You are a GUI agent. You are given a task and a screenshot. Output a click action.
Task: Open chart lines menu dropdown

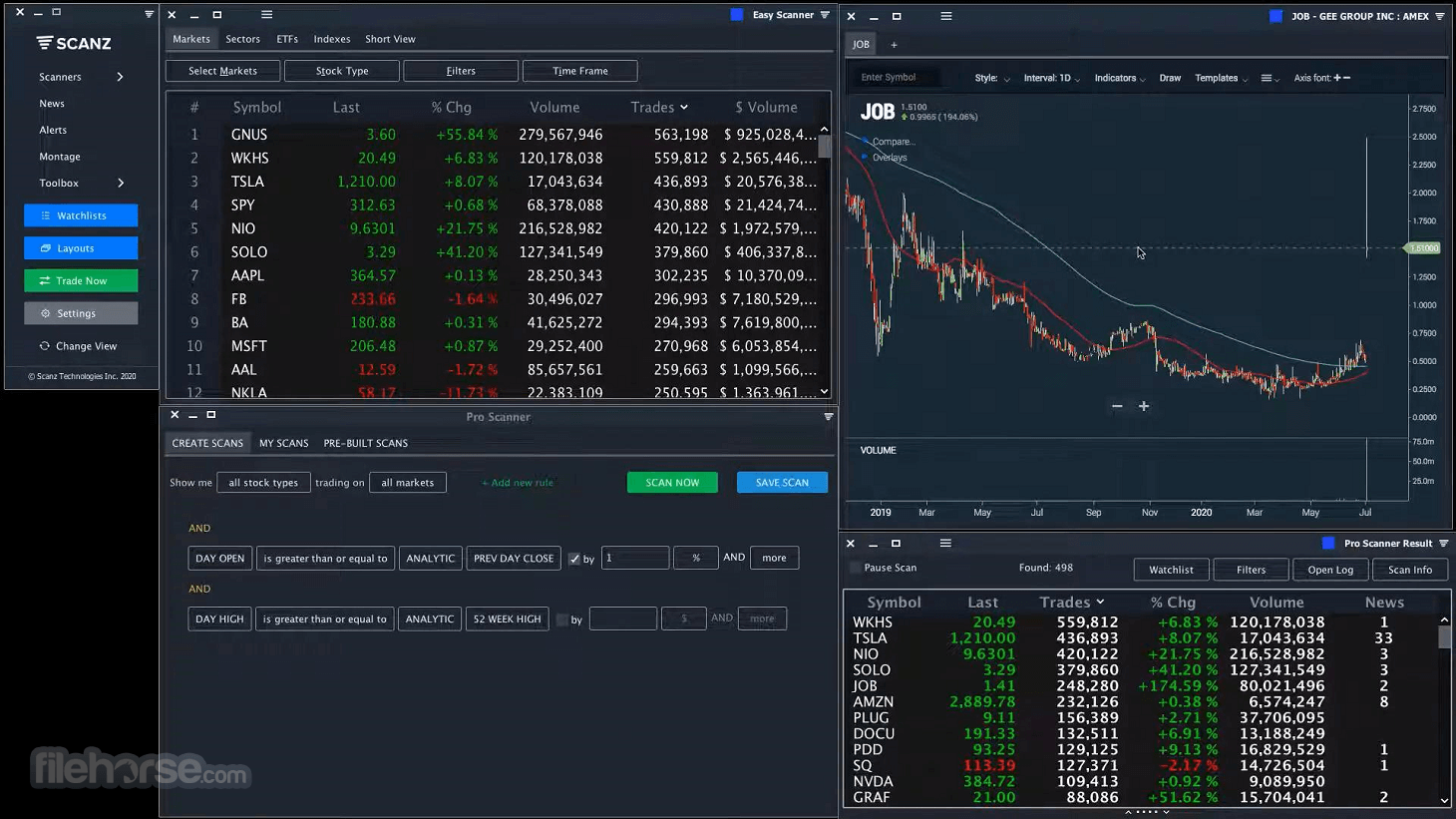(1270, 78)
